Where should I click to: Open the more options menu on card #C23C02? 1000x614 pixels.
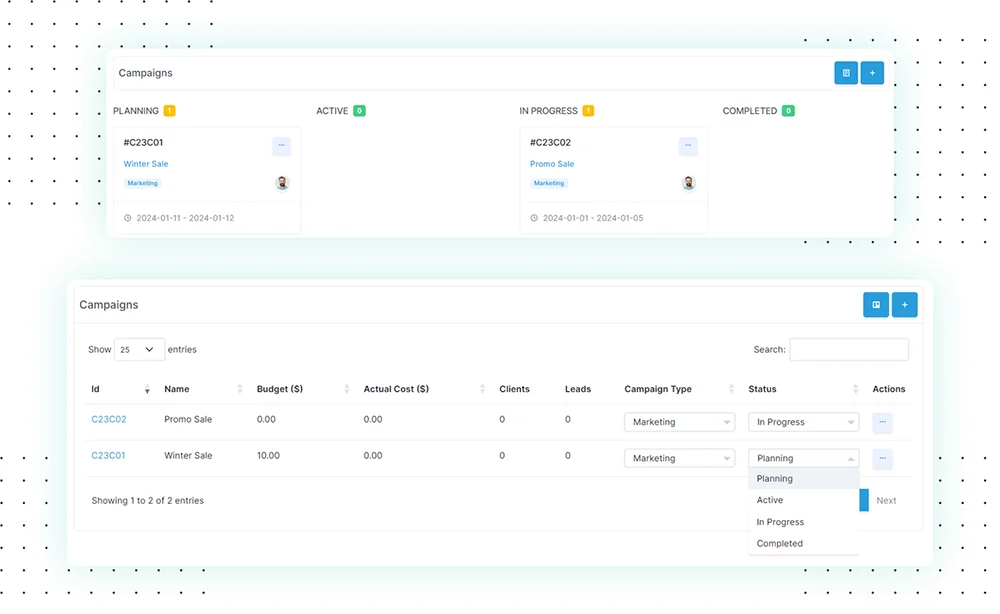click(x=688, y=146)
